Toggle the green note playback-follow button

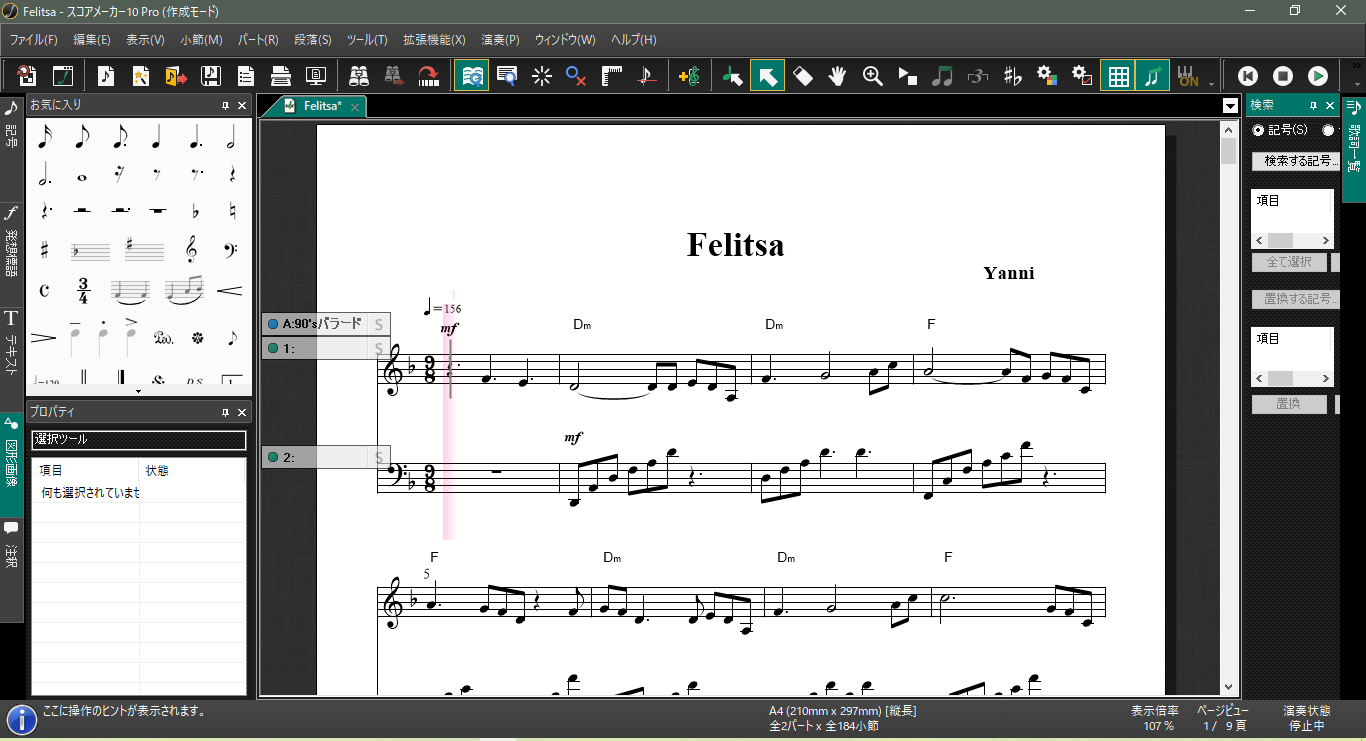[1153, 76]
